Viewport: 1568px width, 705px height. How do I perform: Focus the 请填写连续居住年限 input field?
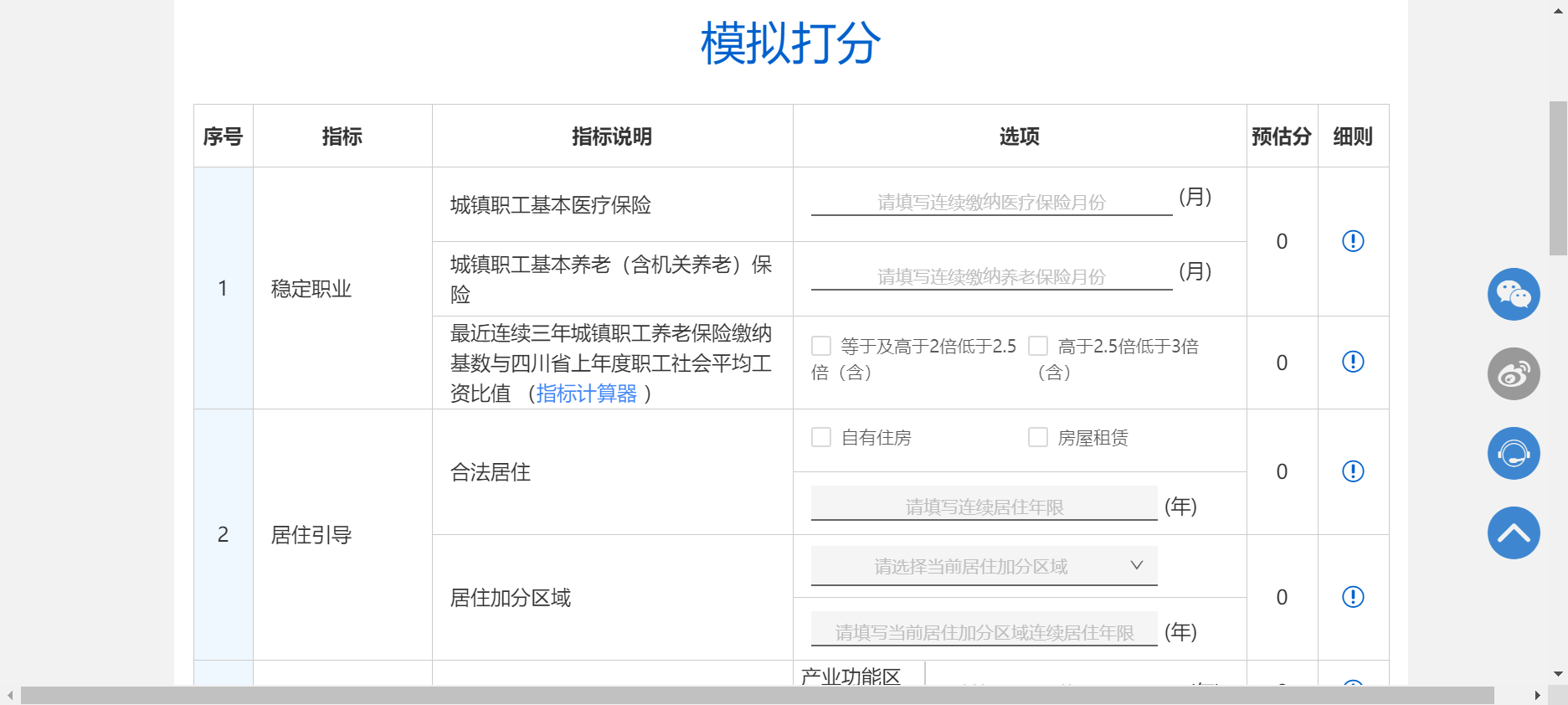pos(984,506)
